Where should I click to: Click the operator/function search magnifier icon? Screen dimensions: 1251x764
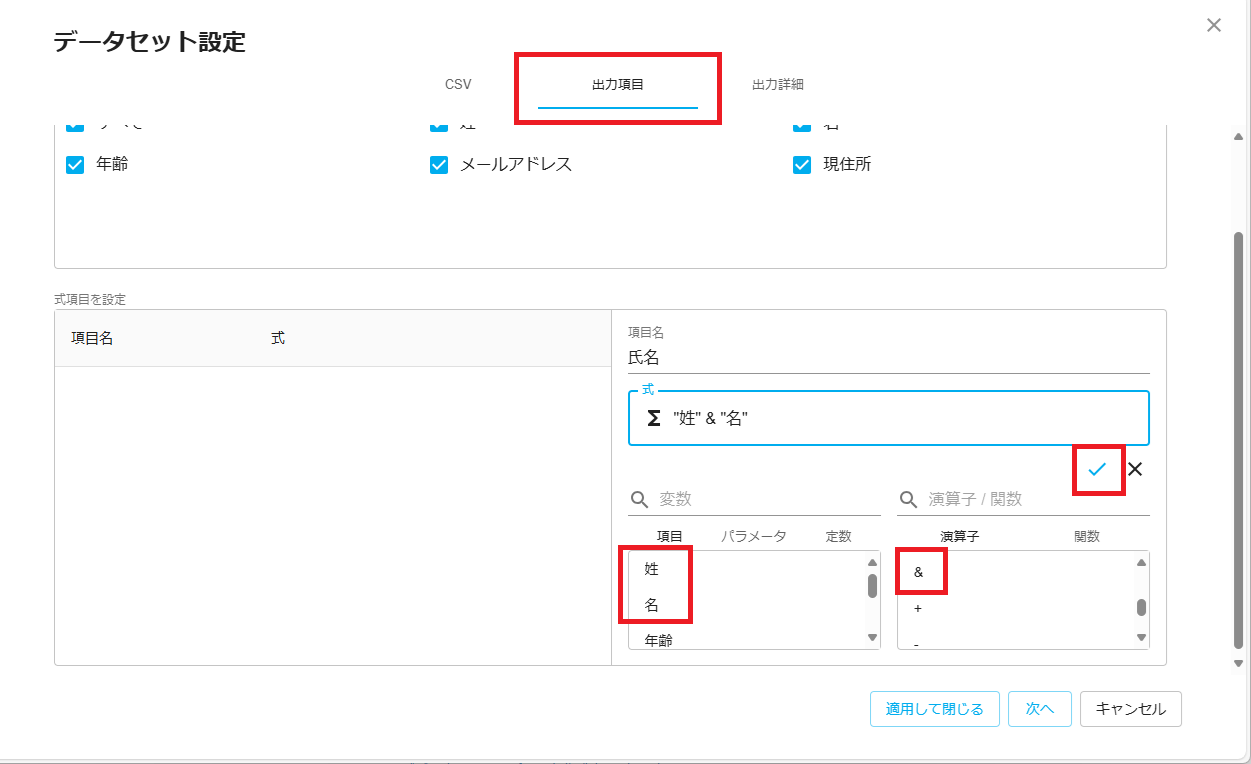click(x=908, y=499)
